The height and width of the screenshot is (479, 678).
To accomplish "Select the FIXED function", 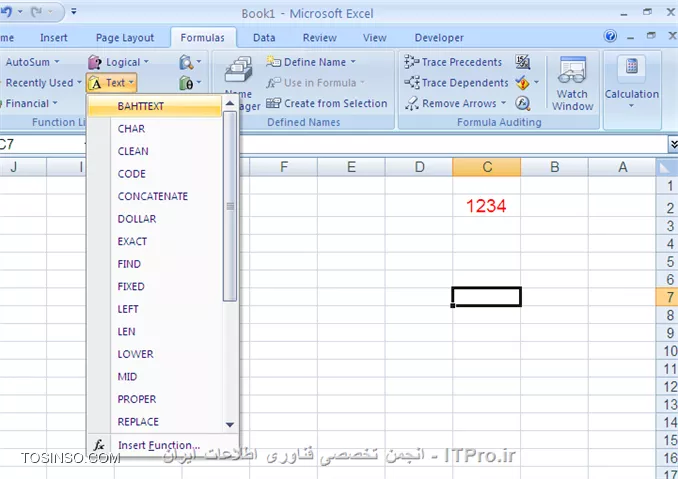I will coord(155,286).
